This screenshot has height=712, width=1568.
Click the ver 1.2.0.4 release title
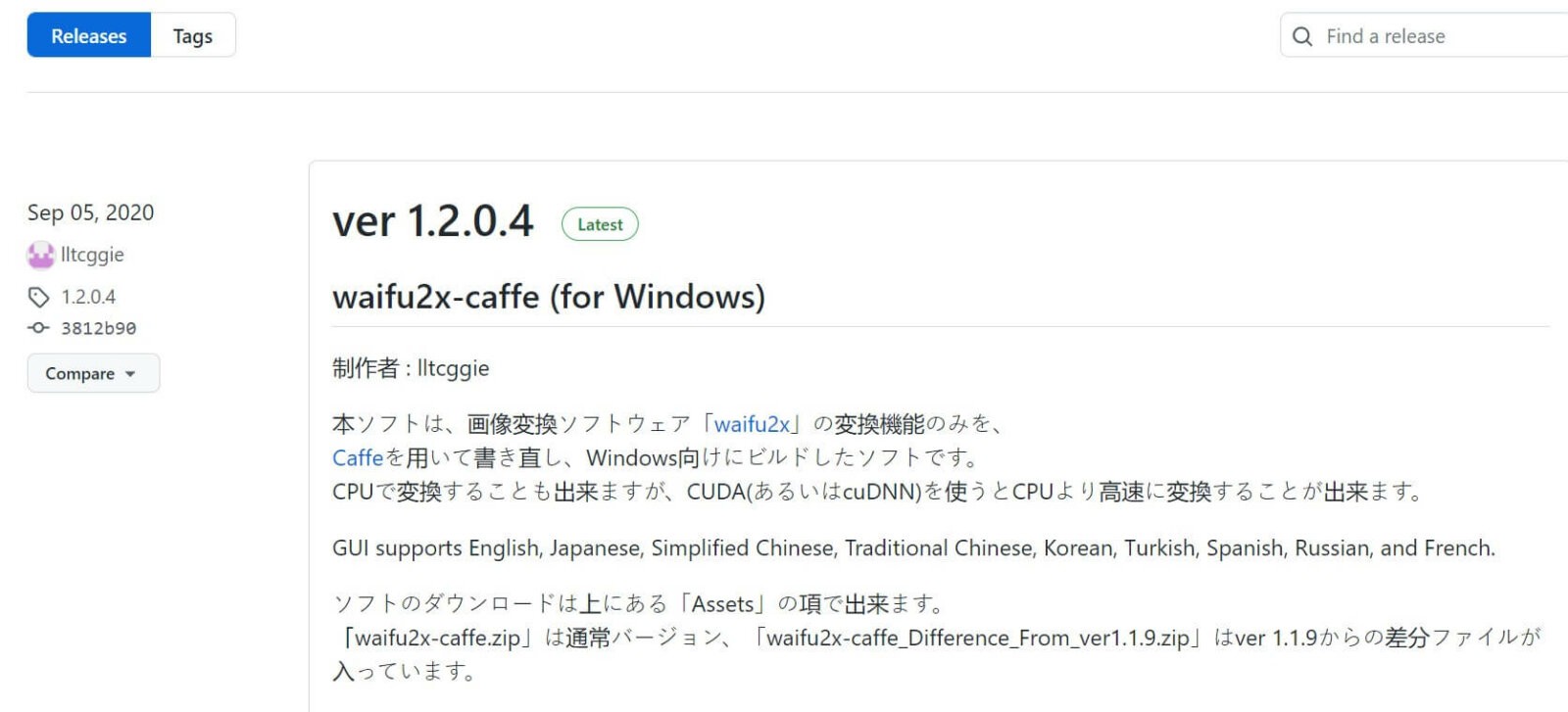click(x=432, y=221)
